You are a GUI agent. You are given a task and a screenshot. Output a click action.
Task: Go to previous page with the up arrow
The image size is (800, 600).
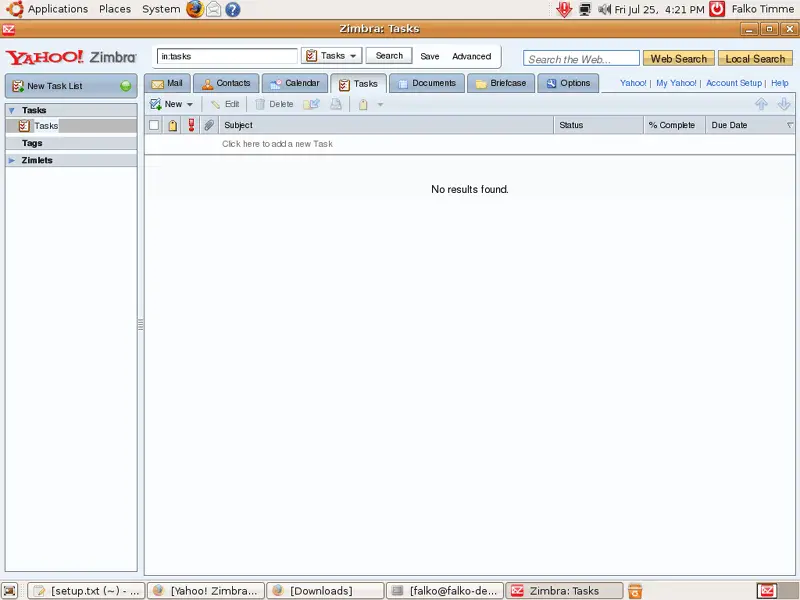761,104
